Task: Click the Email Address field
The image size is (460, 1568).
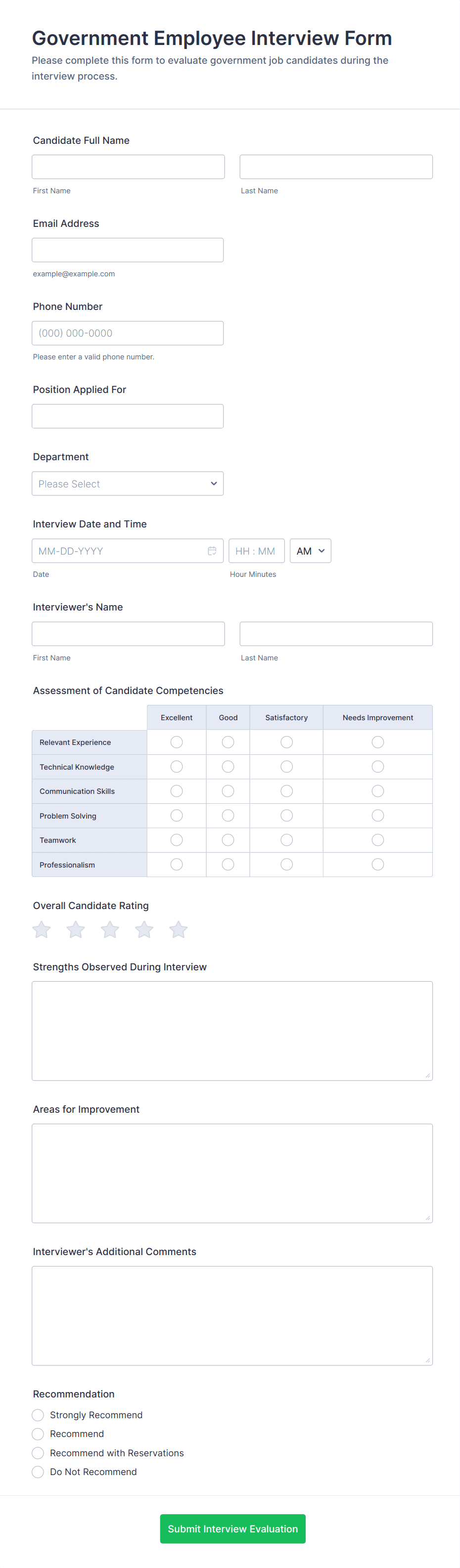Action: pyautogui.click(x=127, y=250)
